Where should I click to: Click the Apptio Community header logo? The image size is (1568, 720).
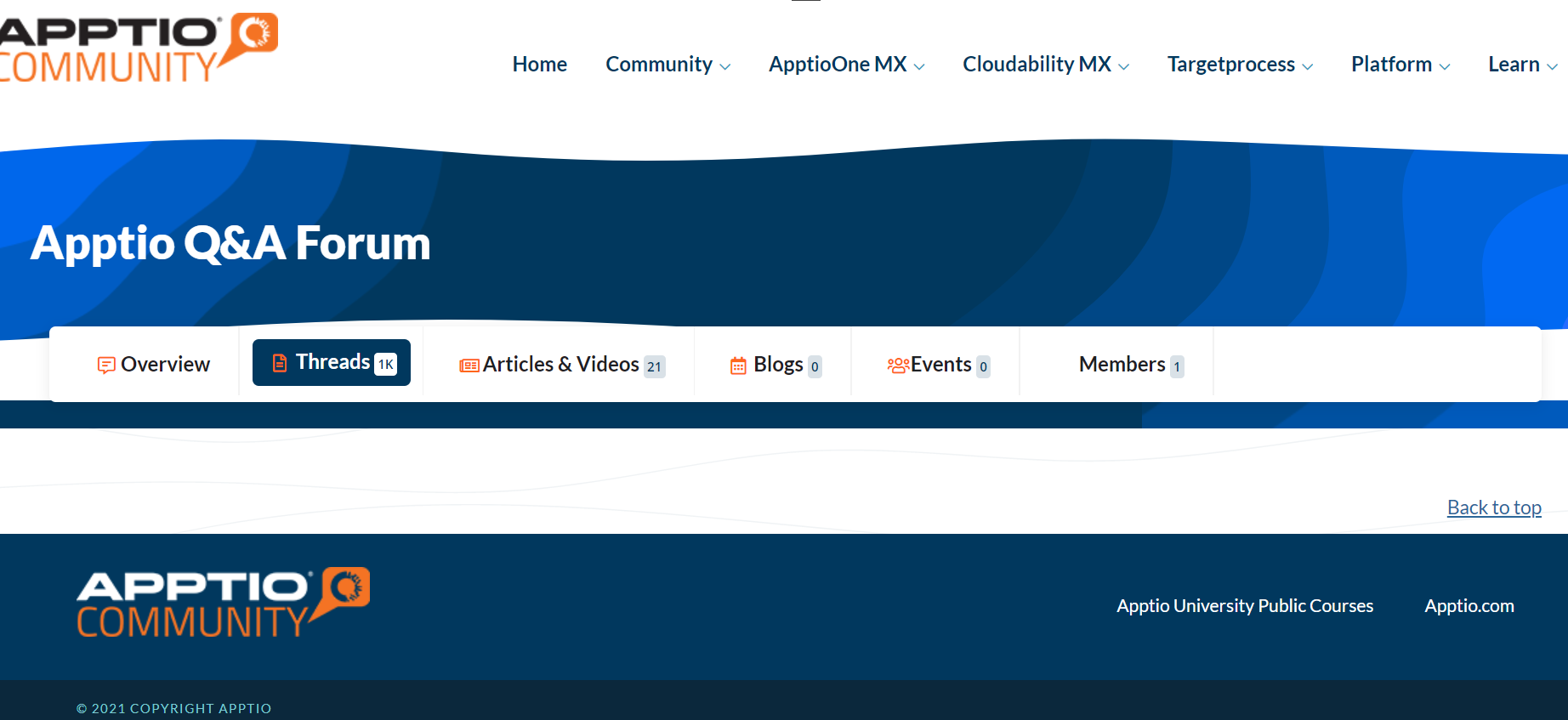[x=139, y=48]
